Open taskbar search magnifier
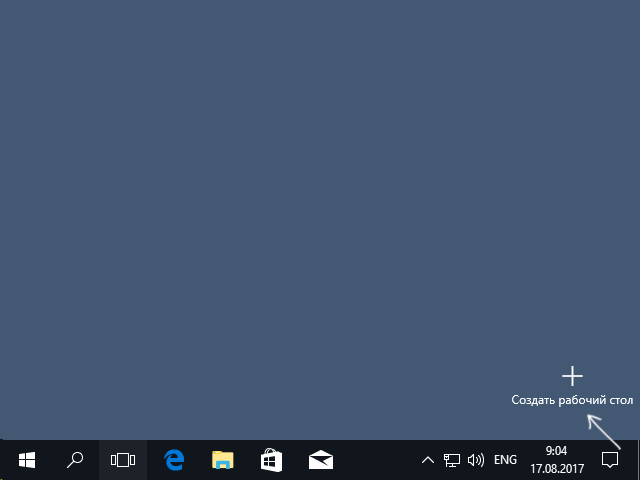640x480 pixels. coord(75,460)
